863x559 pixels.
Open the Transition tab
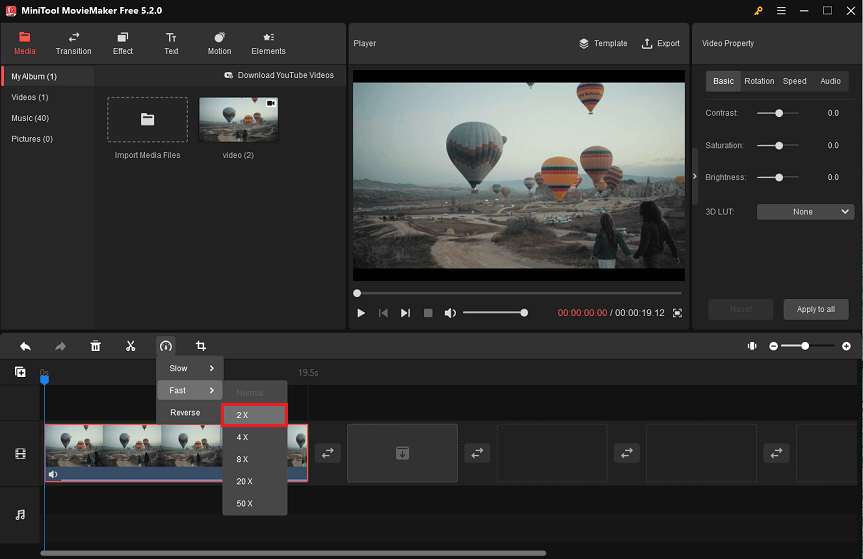click(73, 43)
